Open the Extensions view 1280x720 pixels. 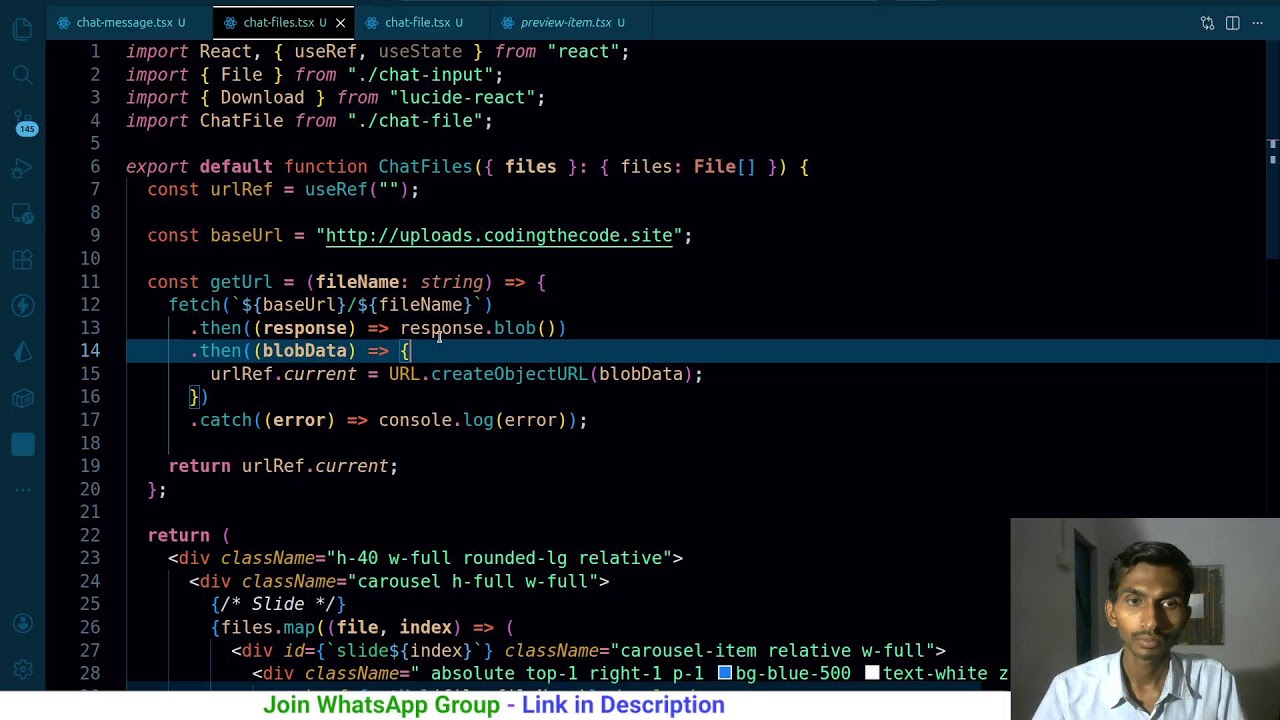(x=22, y=260)
